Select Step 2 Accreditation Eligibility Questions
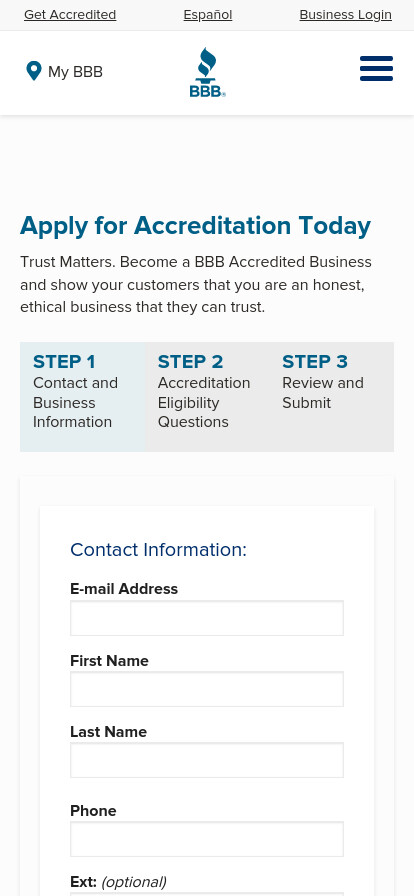 (x=207, y=397)
